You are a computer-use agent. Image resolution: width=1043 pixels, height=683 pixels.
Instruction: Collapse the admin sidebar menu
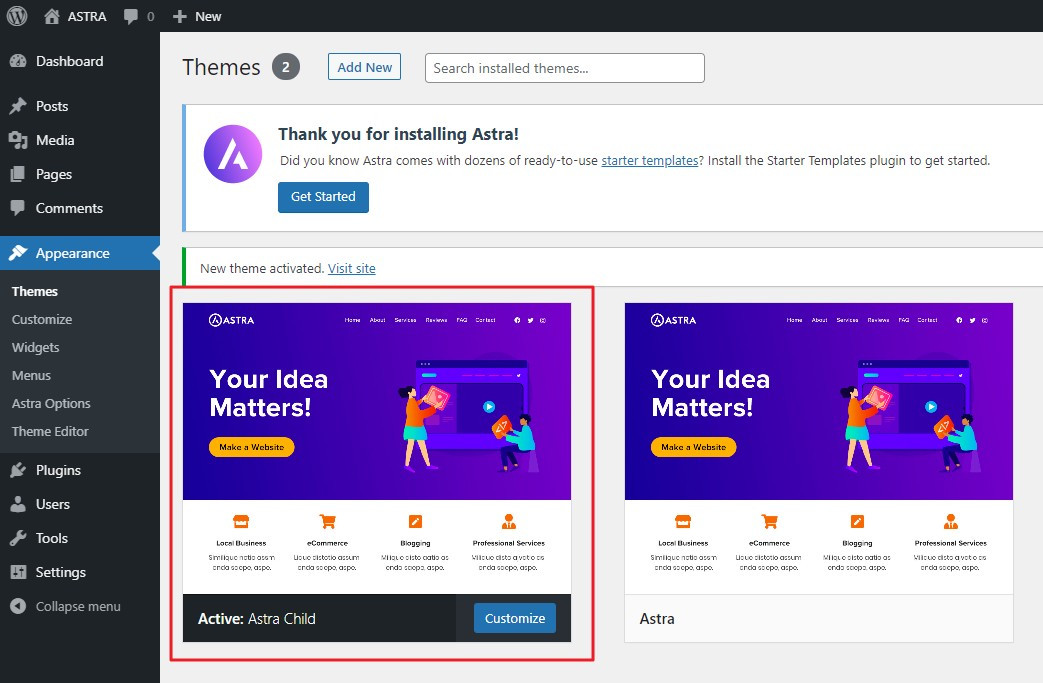click(x=78, y=607)
